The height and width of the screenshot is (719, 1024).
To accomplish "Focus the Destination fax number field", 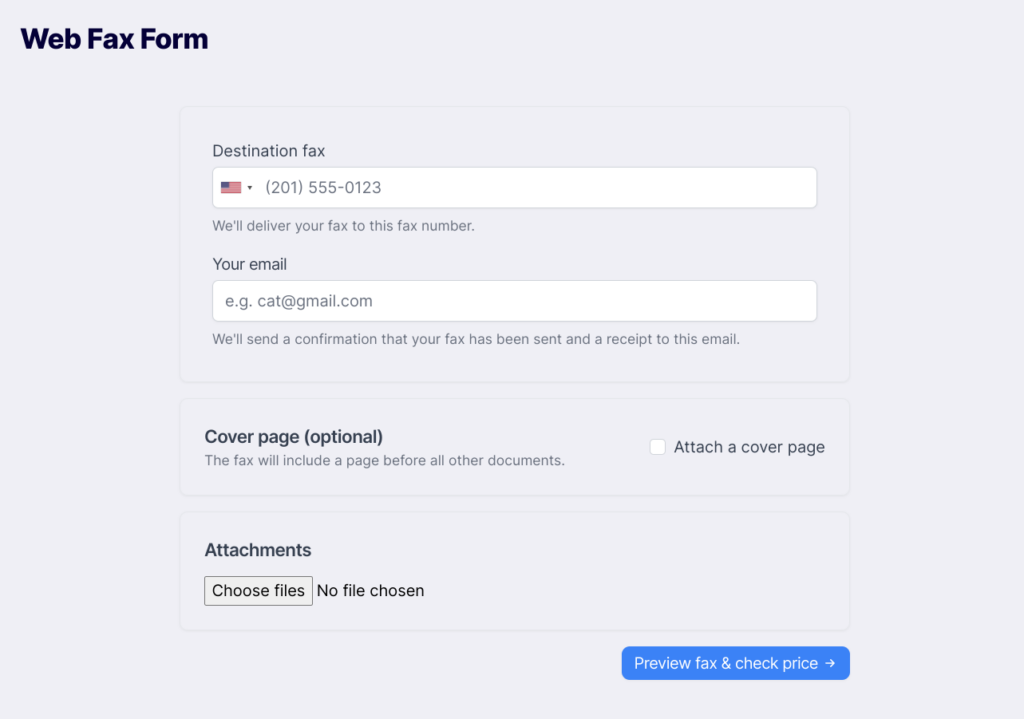I will 514,187.
